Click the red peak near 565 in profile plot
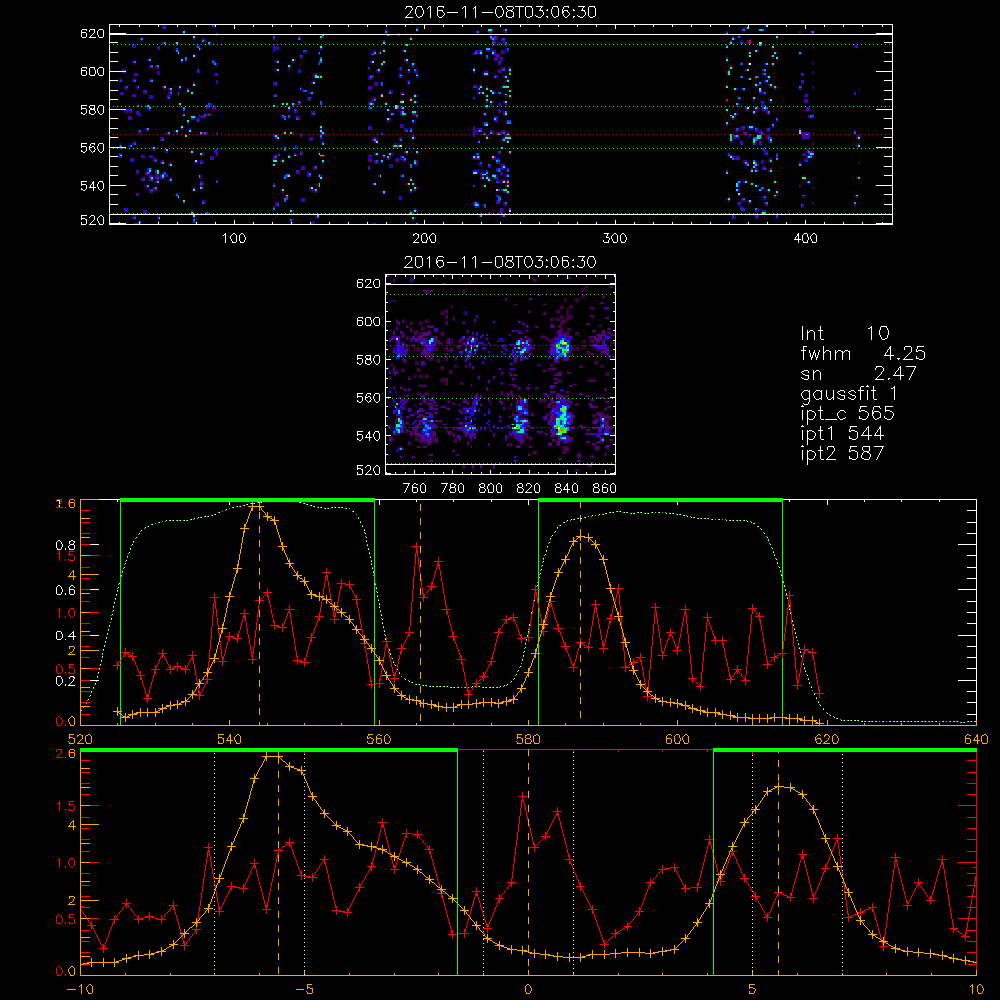The width and height of the screenshot is (1000, 1000). tap(416, 547)
